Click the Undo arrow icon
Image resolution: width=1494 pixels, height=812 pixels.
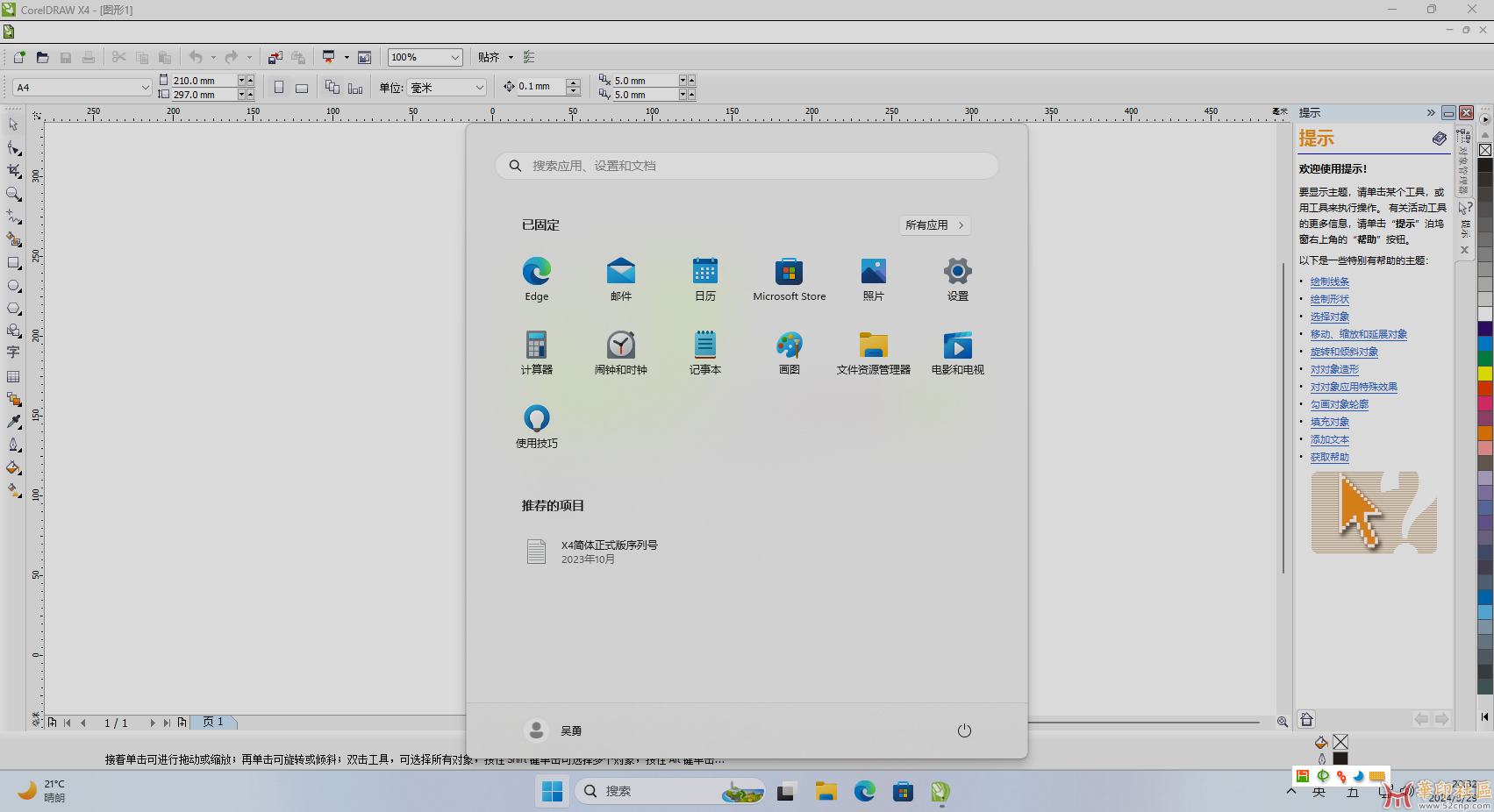[x=196, y=57]
